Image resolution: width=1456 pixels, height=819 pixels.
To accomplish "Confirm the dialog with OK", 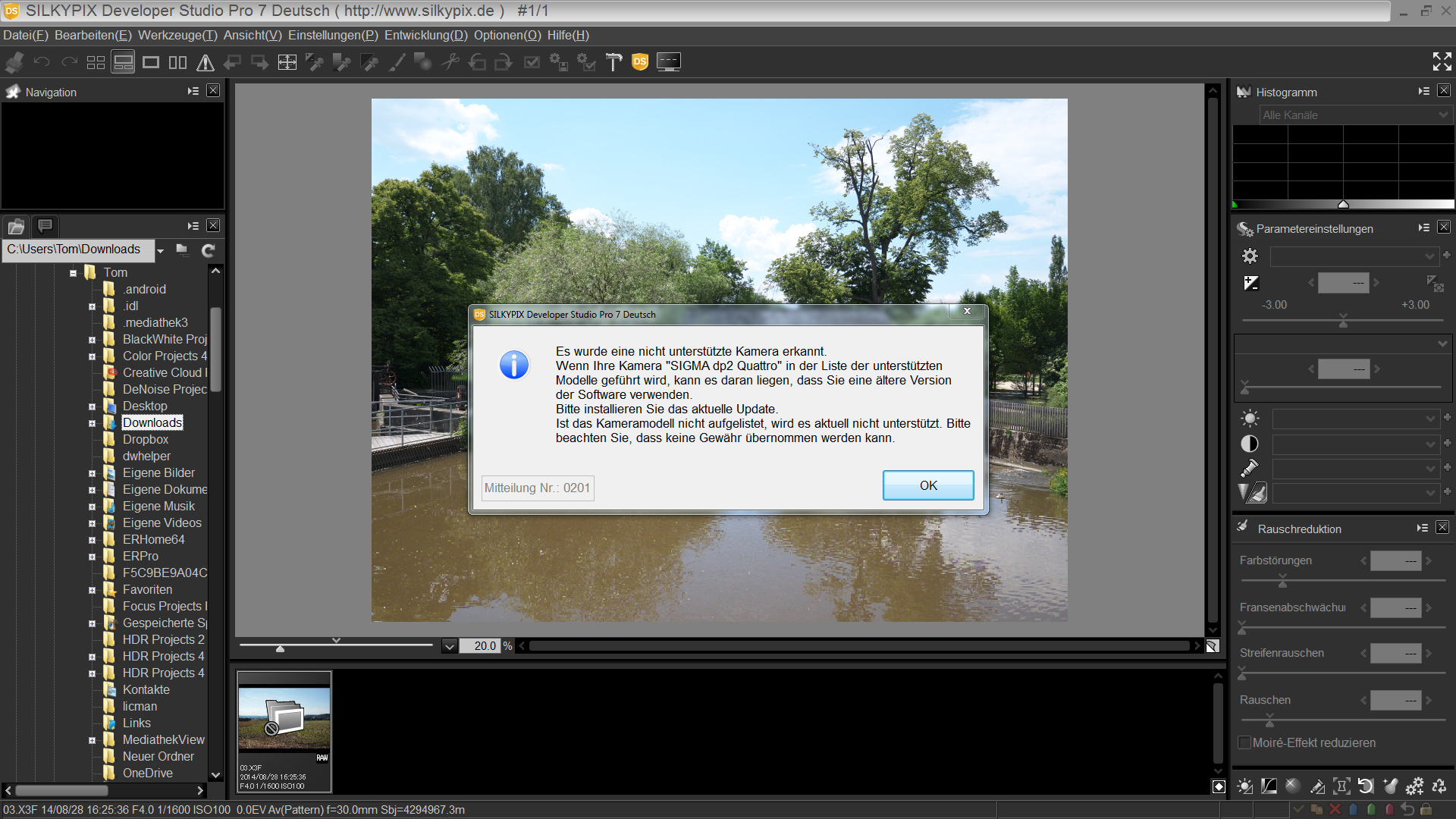I will [928, 485].
